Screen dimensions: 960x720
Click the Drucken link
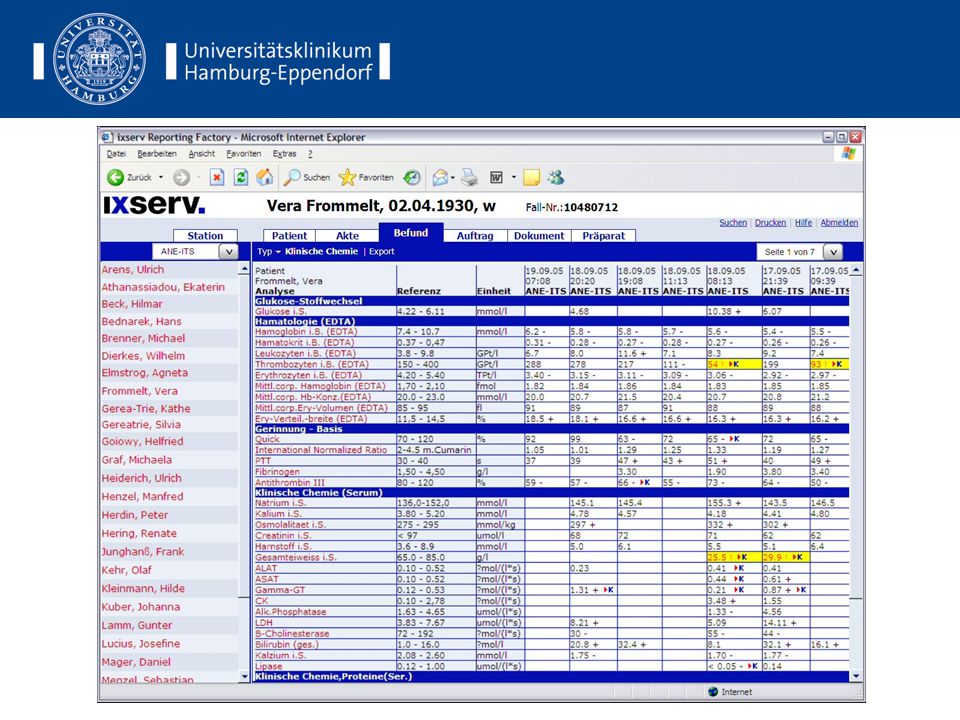[x=770, y=223]
